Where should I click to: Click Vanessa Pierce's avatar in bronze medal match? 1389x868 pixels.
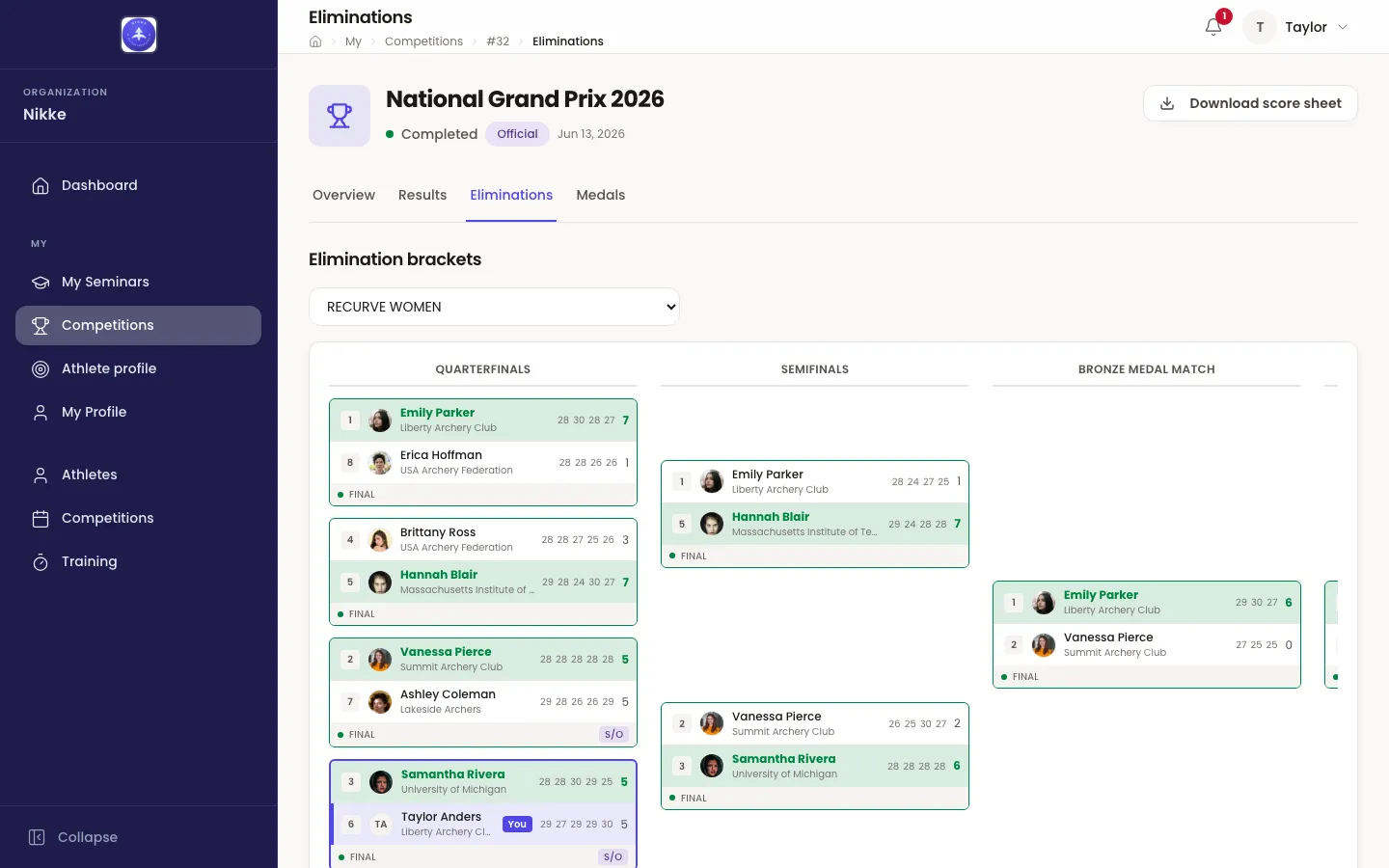tap(1044, 645)
